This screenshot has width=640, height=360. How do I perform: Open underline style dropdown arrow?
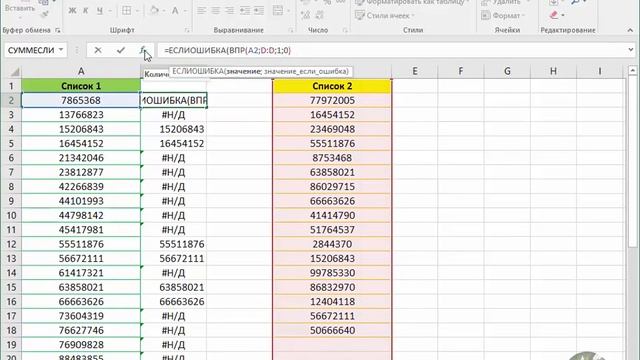tap(110, 11)
